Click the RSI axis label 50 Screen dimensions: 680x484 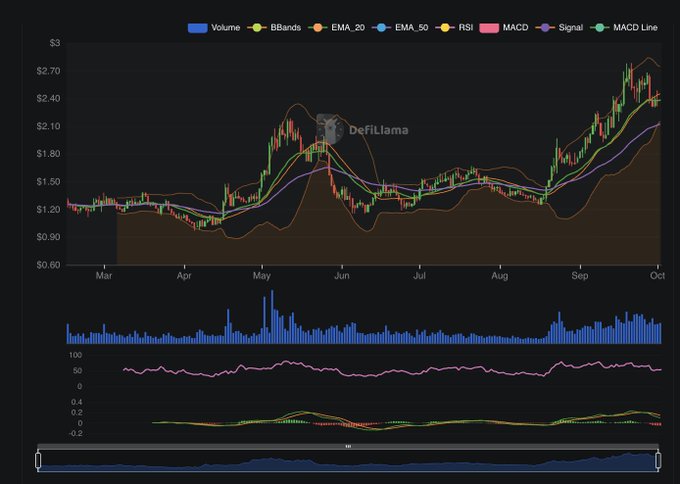tap(78, 371)
